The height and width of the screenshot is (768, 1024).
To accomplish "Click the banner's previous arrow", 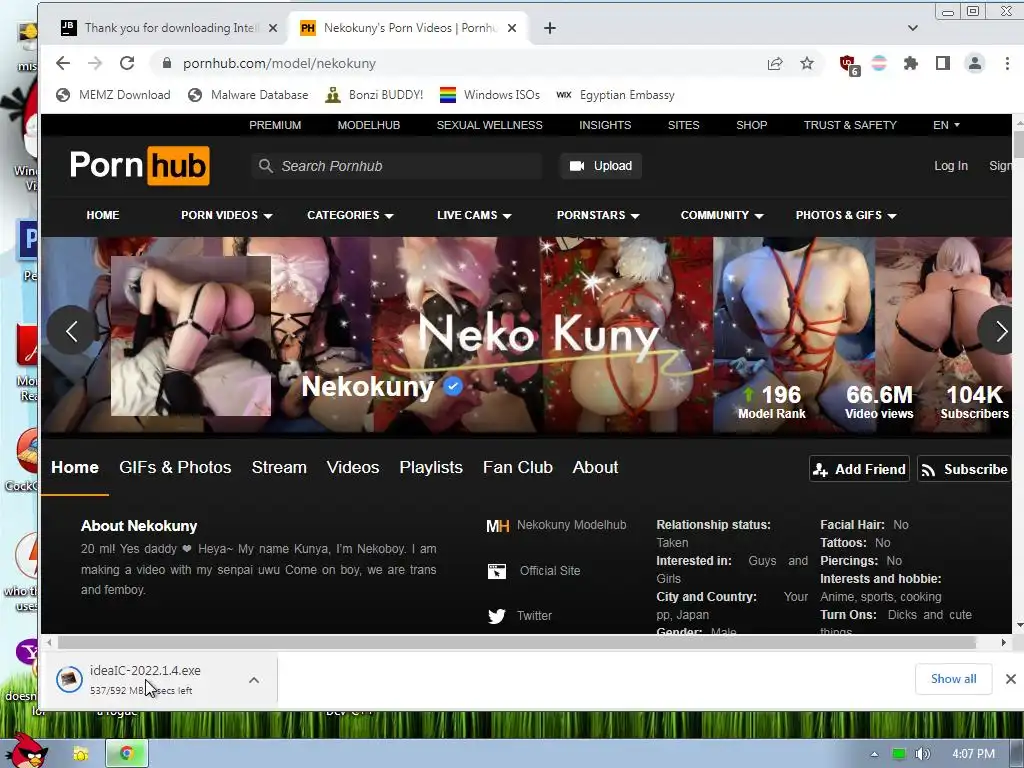I will [x=72, y=330].
